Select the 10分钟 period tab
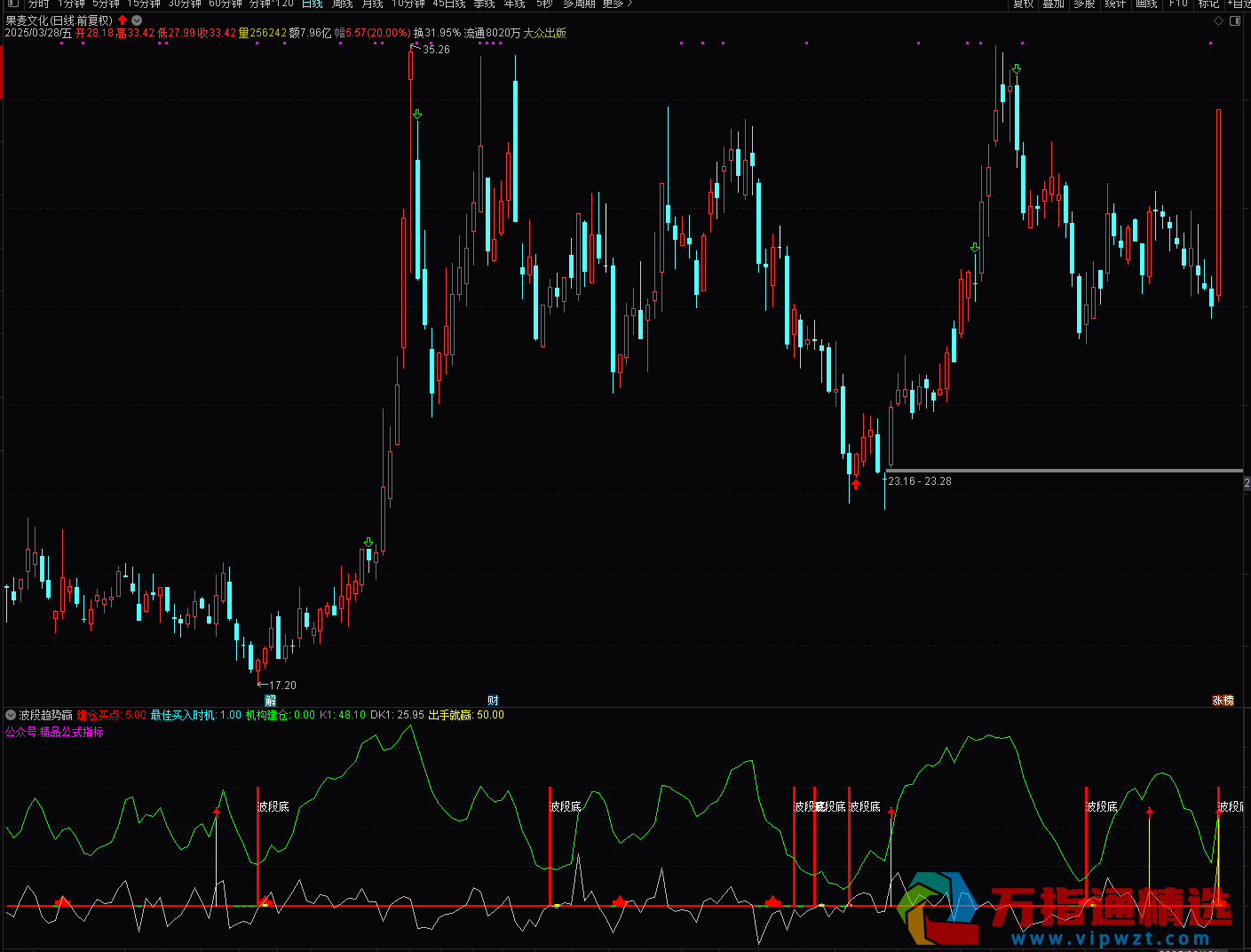The height and width of the screenshot is (952, 1251). click(408, 4)
